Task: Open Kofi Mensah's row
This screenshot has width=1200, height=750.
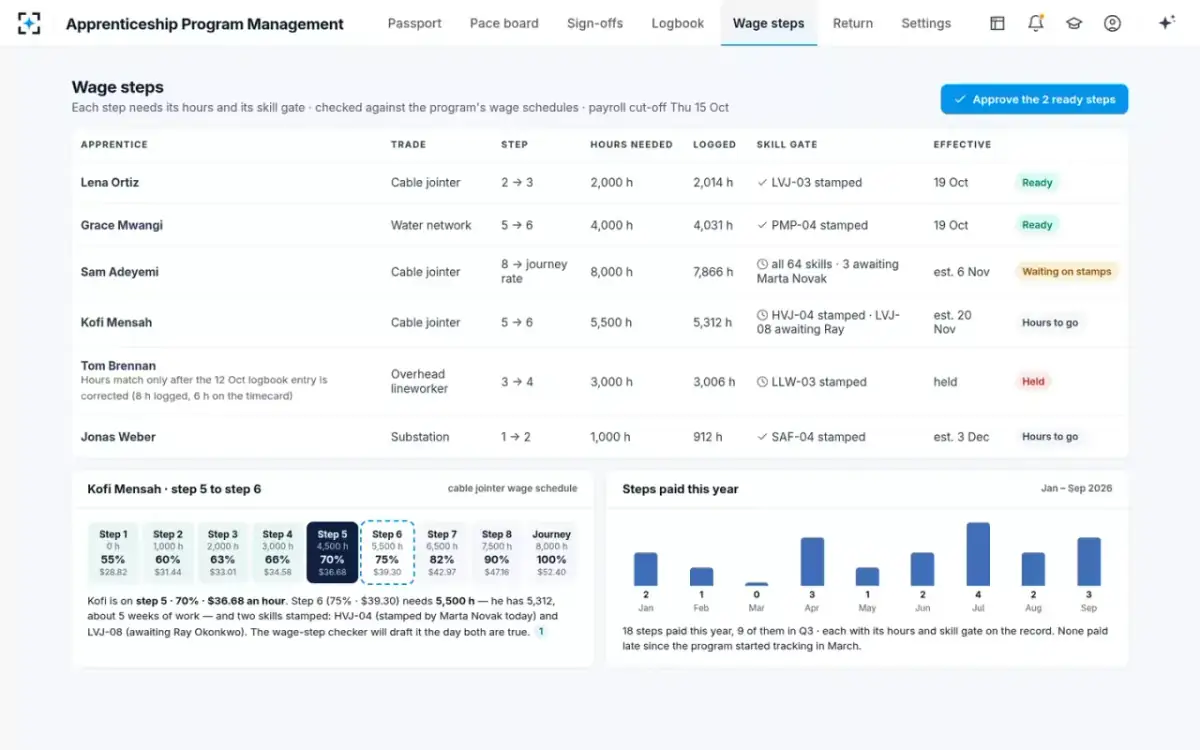Action: (x=600, y=322)
